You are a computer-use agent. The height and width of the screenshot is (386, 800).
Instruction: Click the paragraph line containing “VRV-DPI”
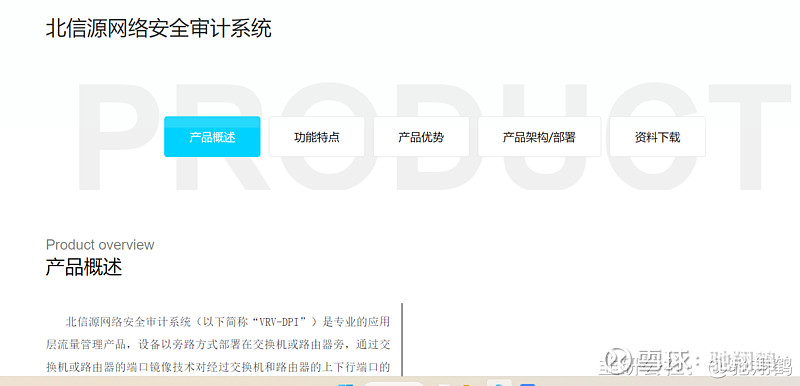point(228,322)
